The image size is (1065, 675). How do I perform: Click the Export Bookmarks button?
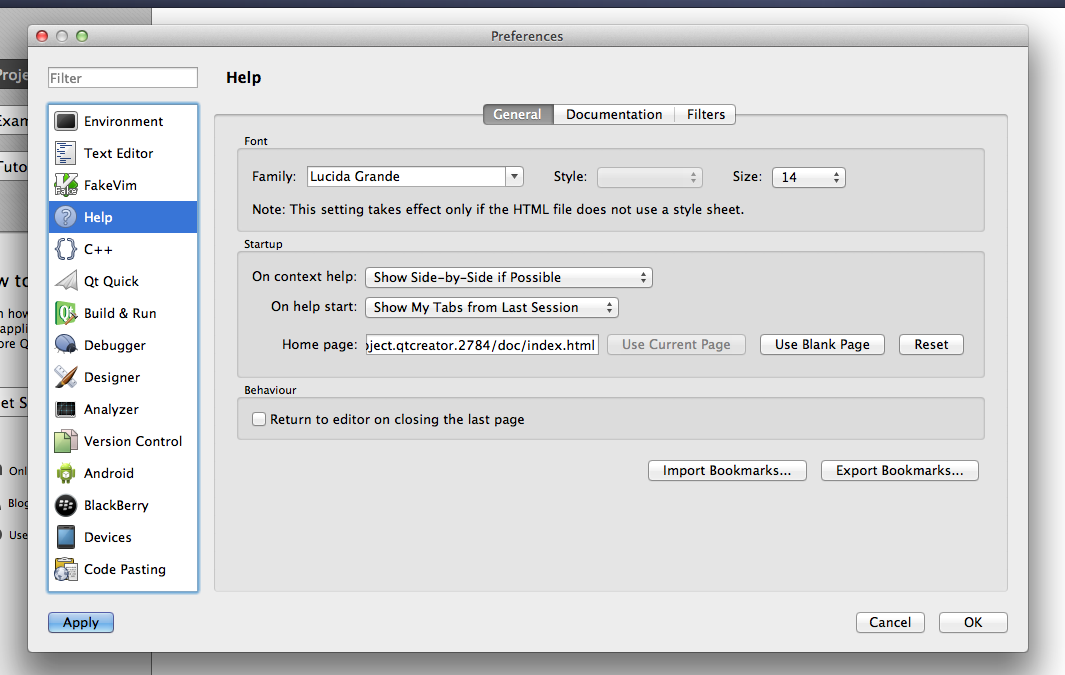tap(899, 470)
